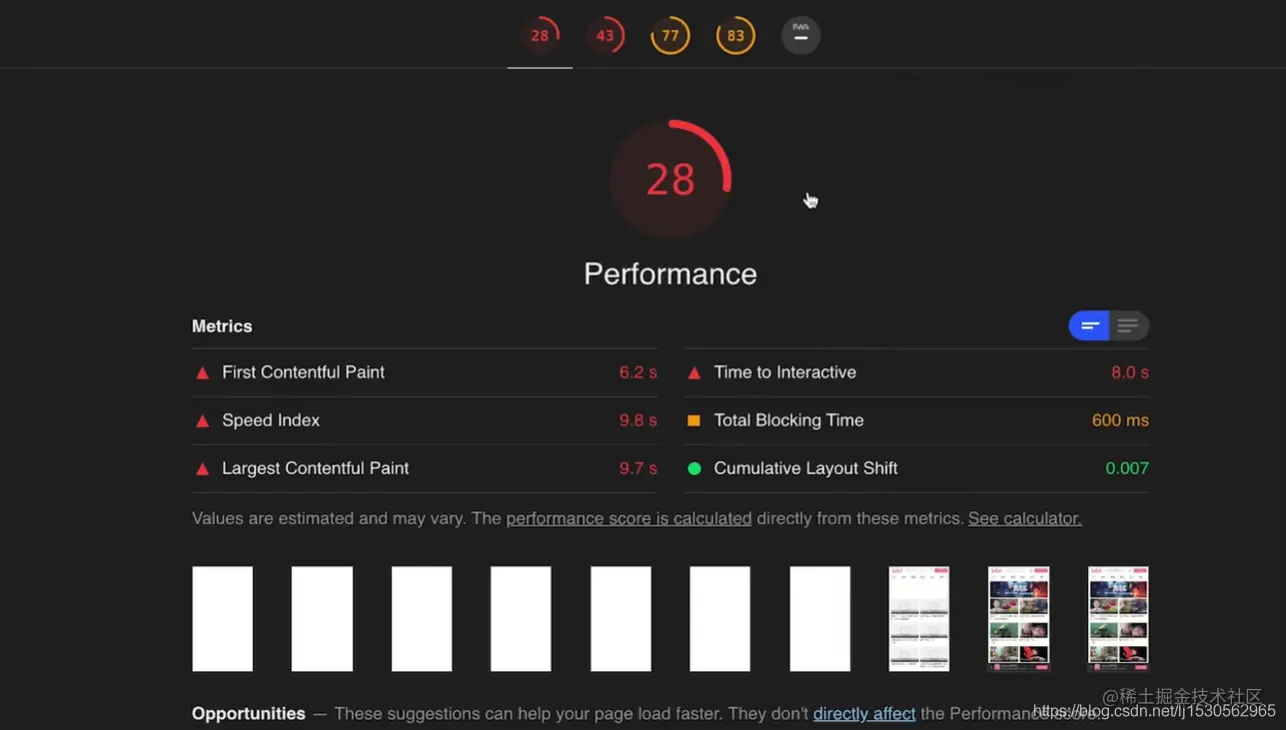
Task: Click red triangle beside Speed Index
Action: point(202,421)
